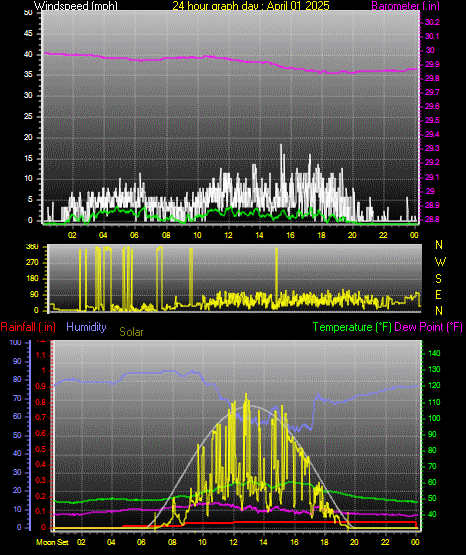
Task: Select the Dew Point (°F) legend label
Action: pos(428,327)
